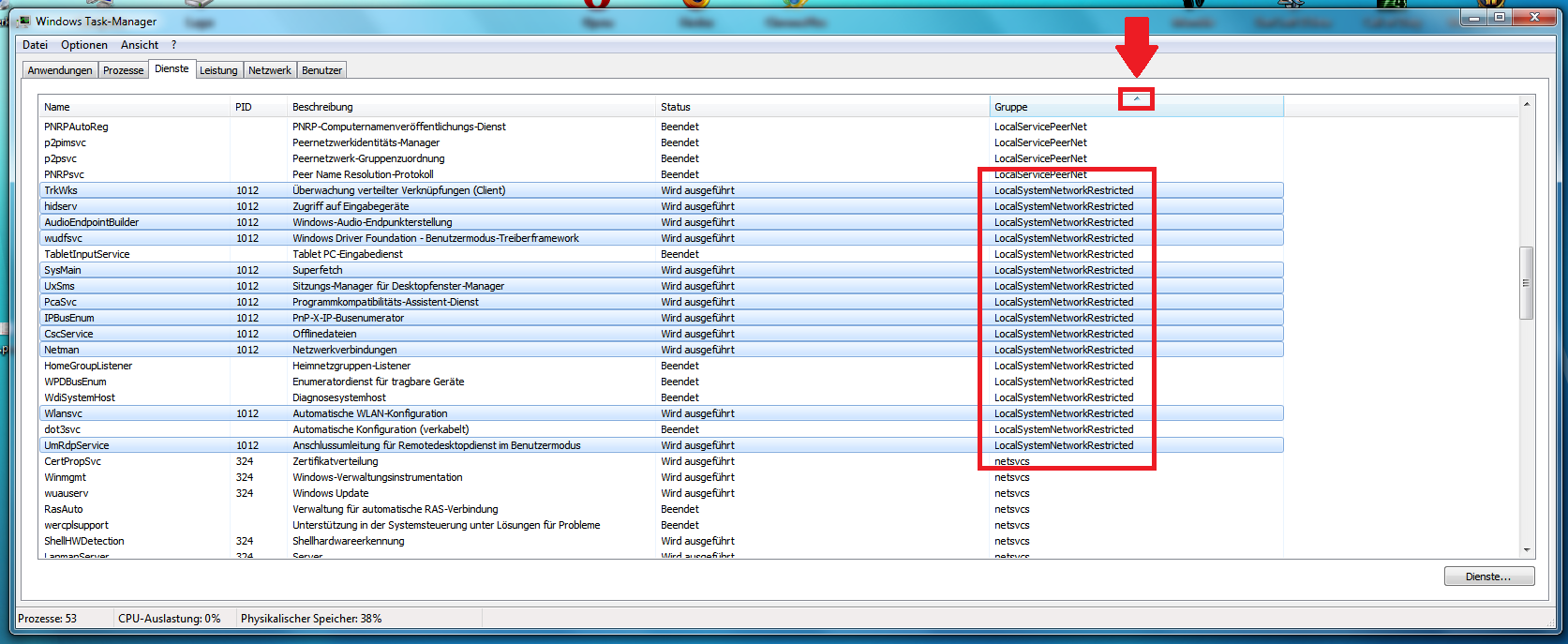Image resolution: width=1568 pixels, height=644 pixels.
Task: Select the Wlansvc service
Action: click(x=64, y=413)
